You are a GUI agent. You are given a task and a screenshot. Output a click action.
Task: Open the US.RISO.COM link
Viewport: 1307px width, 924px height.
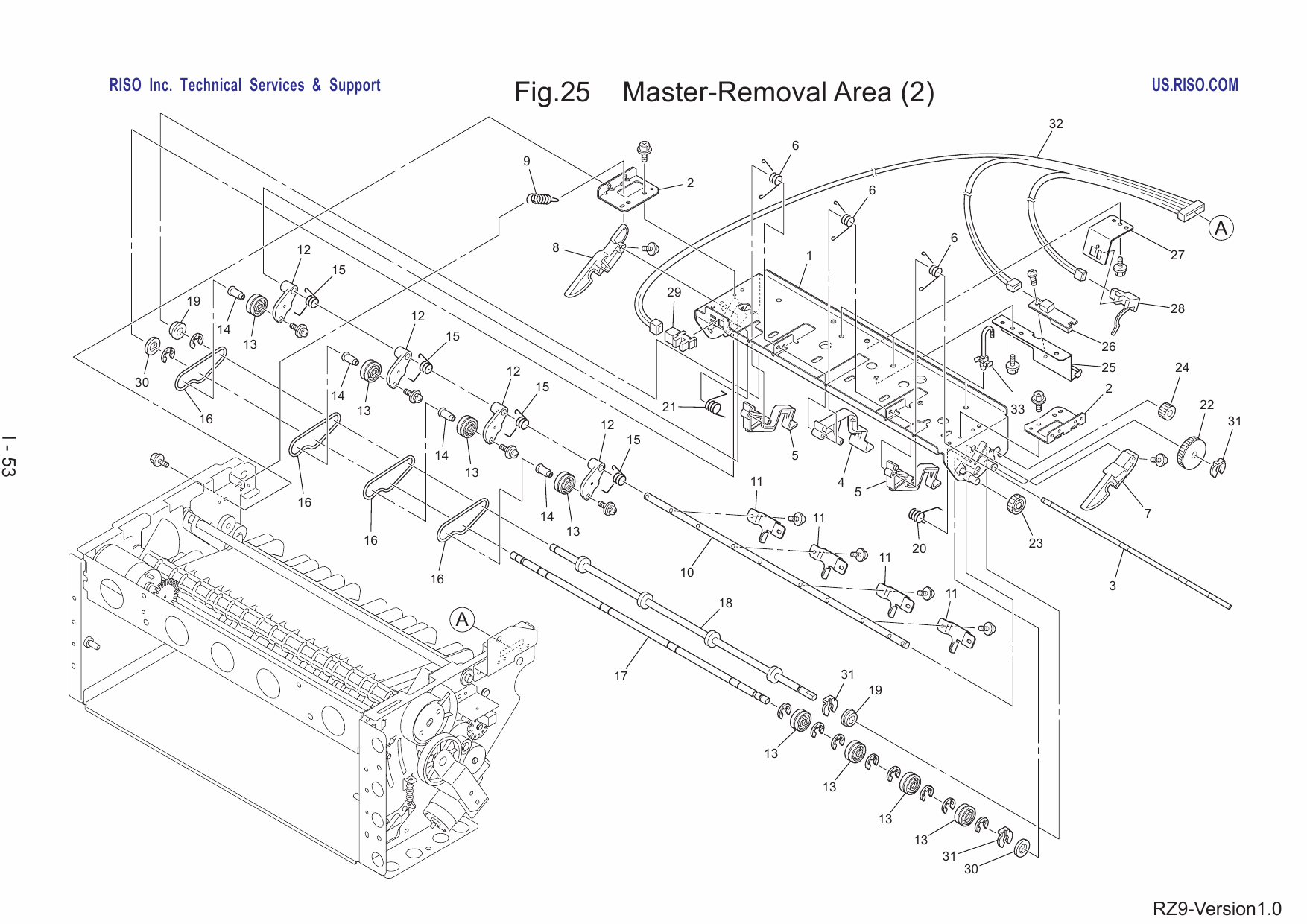tap(1194, 85)
